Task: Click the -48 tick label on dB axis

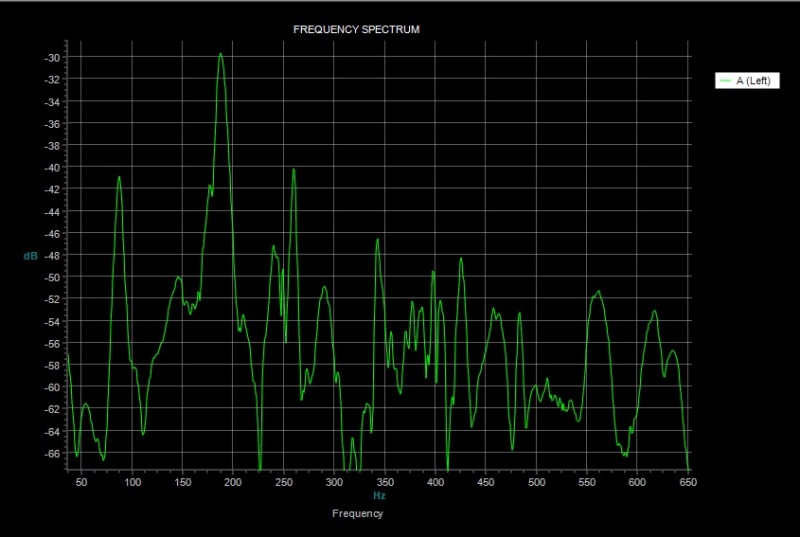Action: click(51, 255)
